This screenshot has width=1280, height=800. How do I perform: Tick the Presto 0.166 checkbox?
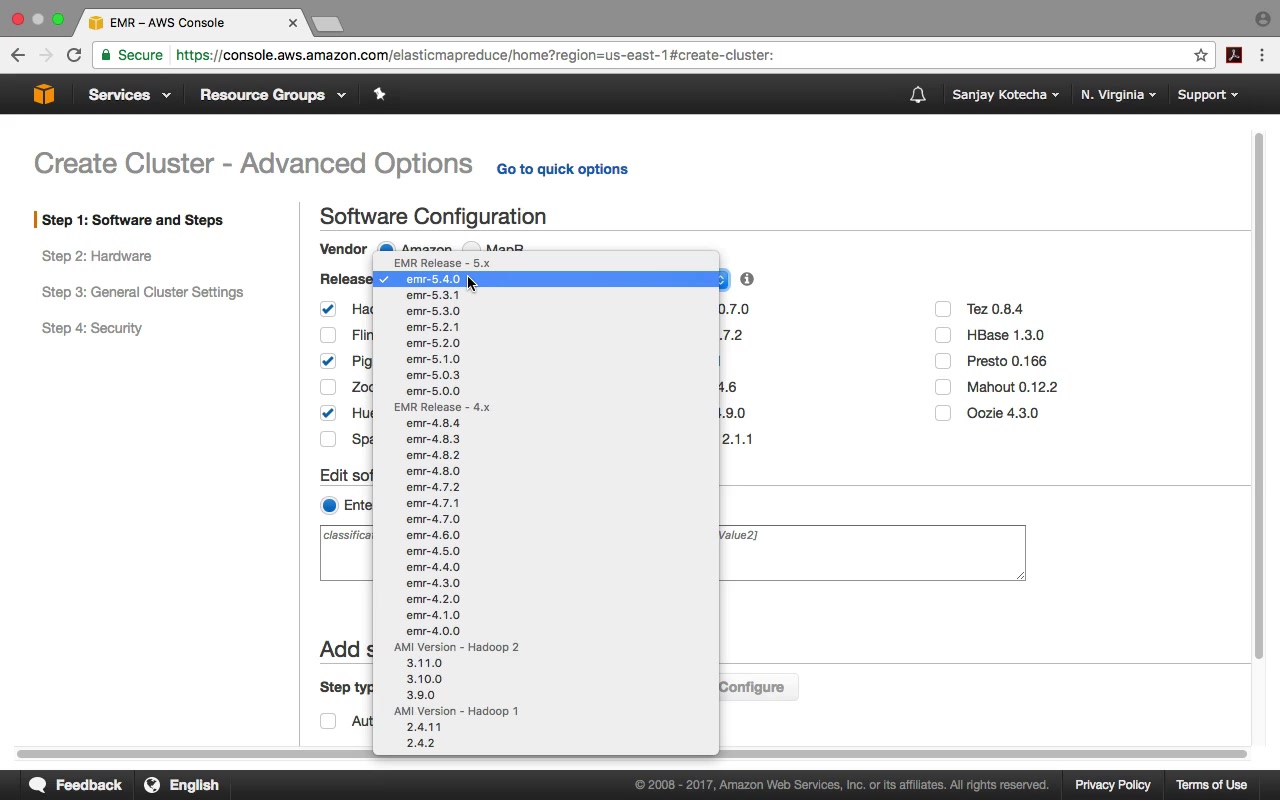(x=943, y=361)
